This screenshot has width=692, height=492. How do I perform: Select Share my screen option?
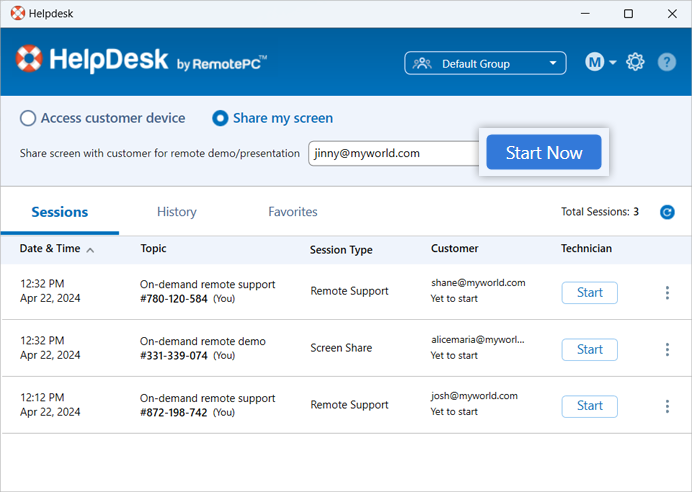220,118
